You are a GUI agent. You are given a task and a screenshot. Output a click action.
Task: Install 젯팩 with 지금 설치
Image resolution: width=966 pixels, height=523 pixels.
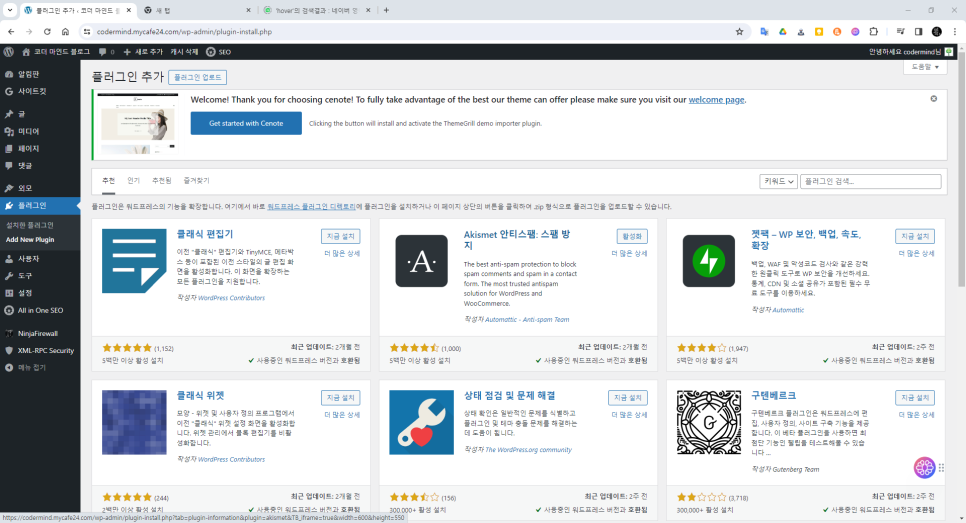[x=915, y=236]
